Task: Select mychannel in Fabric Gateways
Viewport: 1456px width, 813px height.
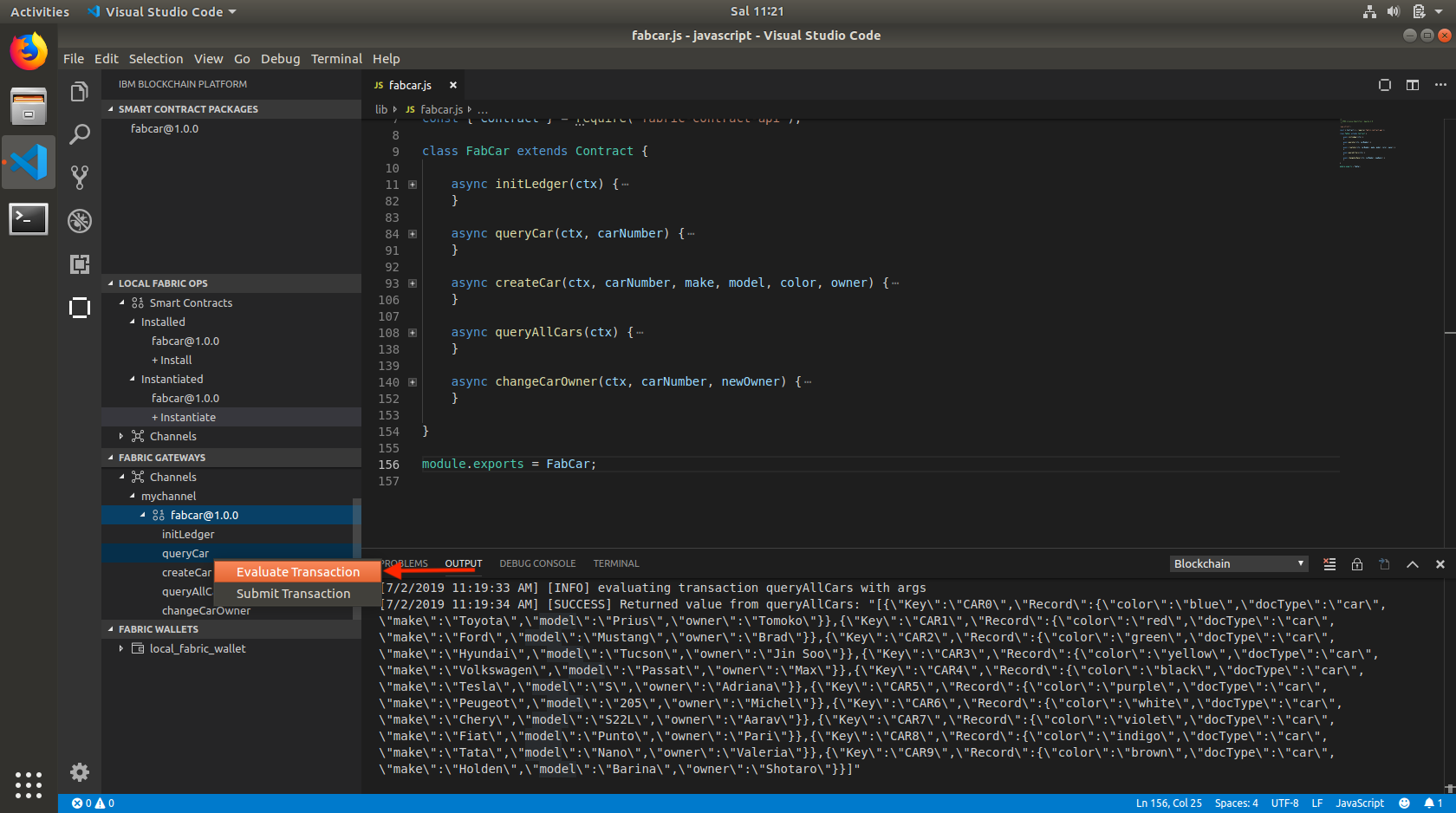Action: (168, 497)
